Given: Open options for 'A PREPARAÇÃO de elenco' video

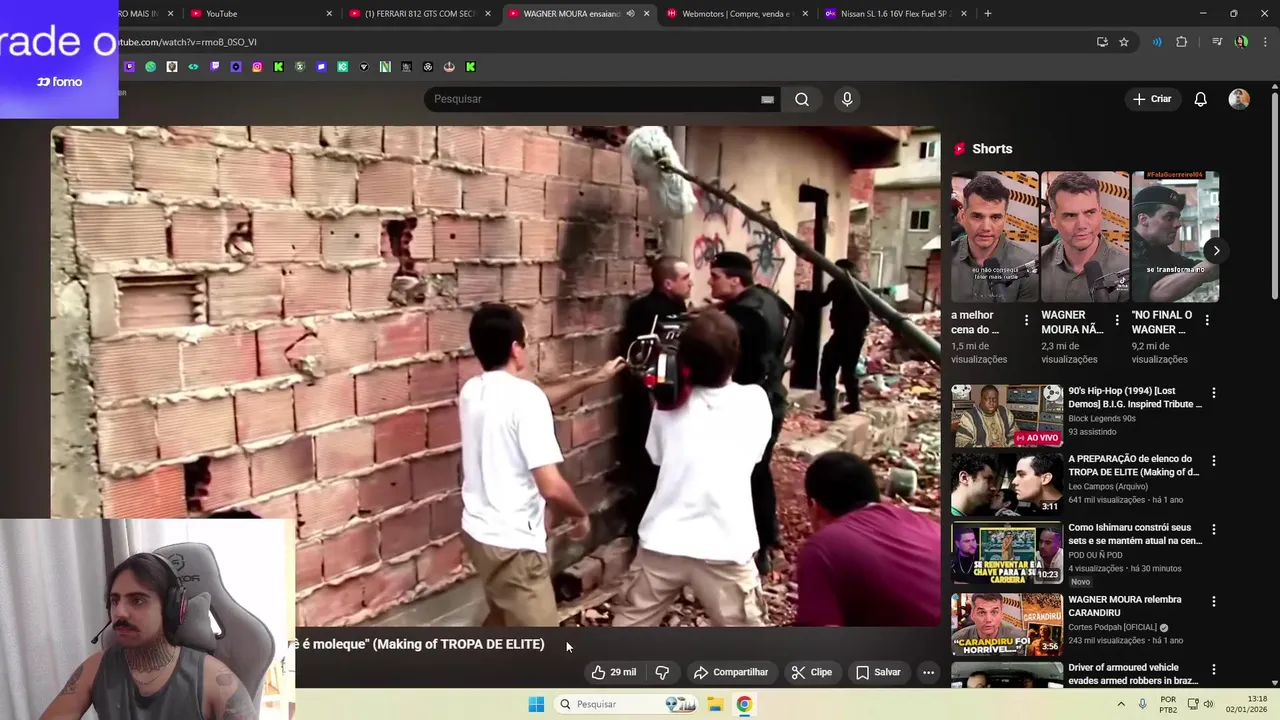Looking at the screenshot, I should tap(1213, 461).
